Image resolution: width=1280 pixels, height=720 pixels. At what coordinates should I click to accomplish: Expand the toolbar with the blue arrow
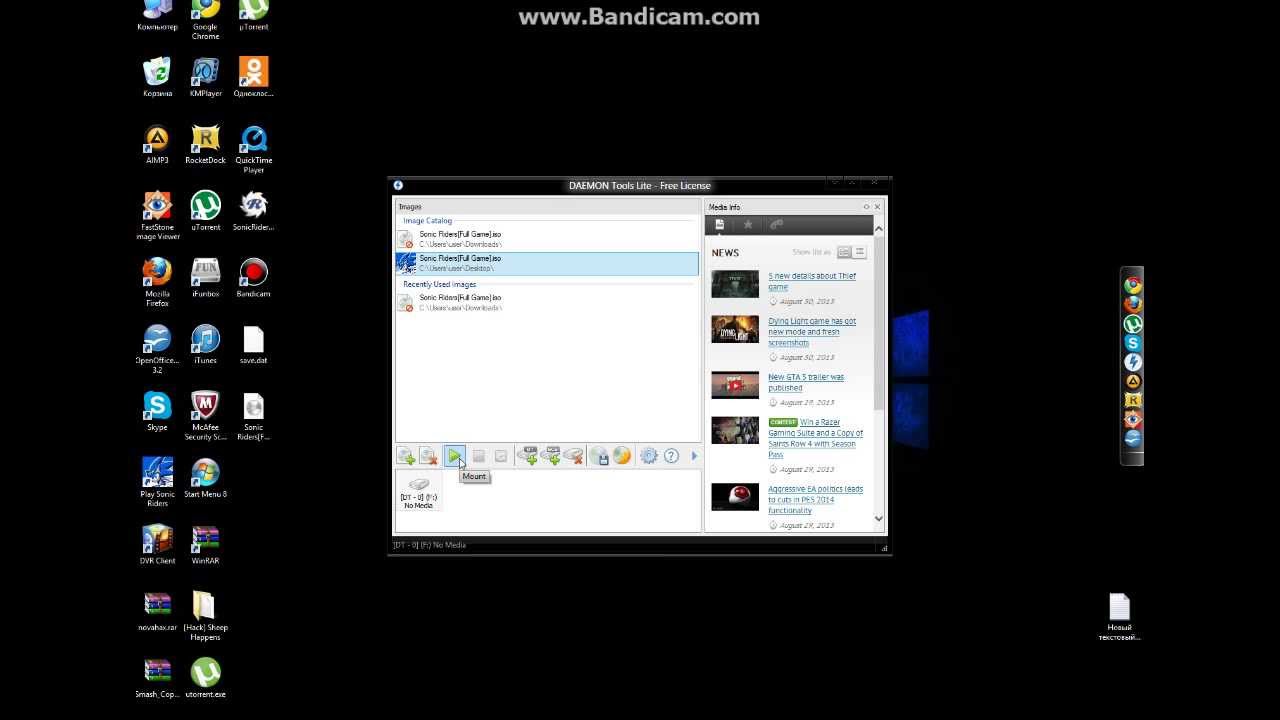[694, 456]
